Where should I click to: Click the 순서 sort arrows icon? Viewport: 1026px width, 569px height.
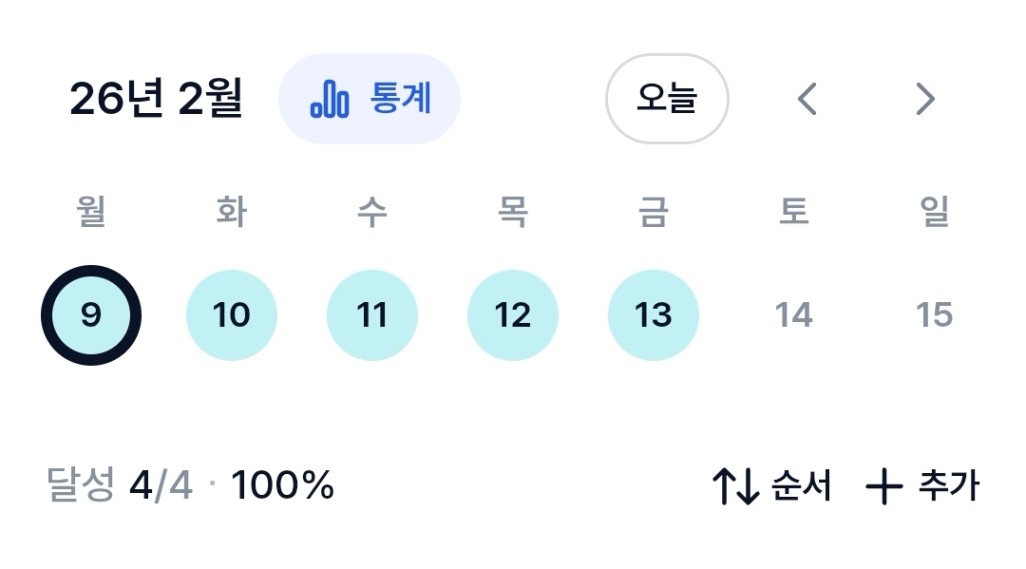pyautogui.click(x=735, y=487)
